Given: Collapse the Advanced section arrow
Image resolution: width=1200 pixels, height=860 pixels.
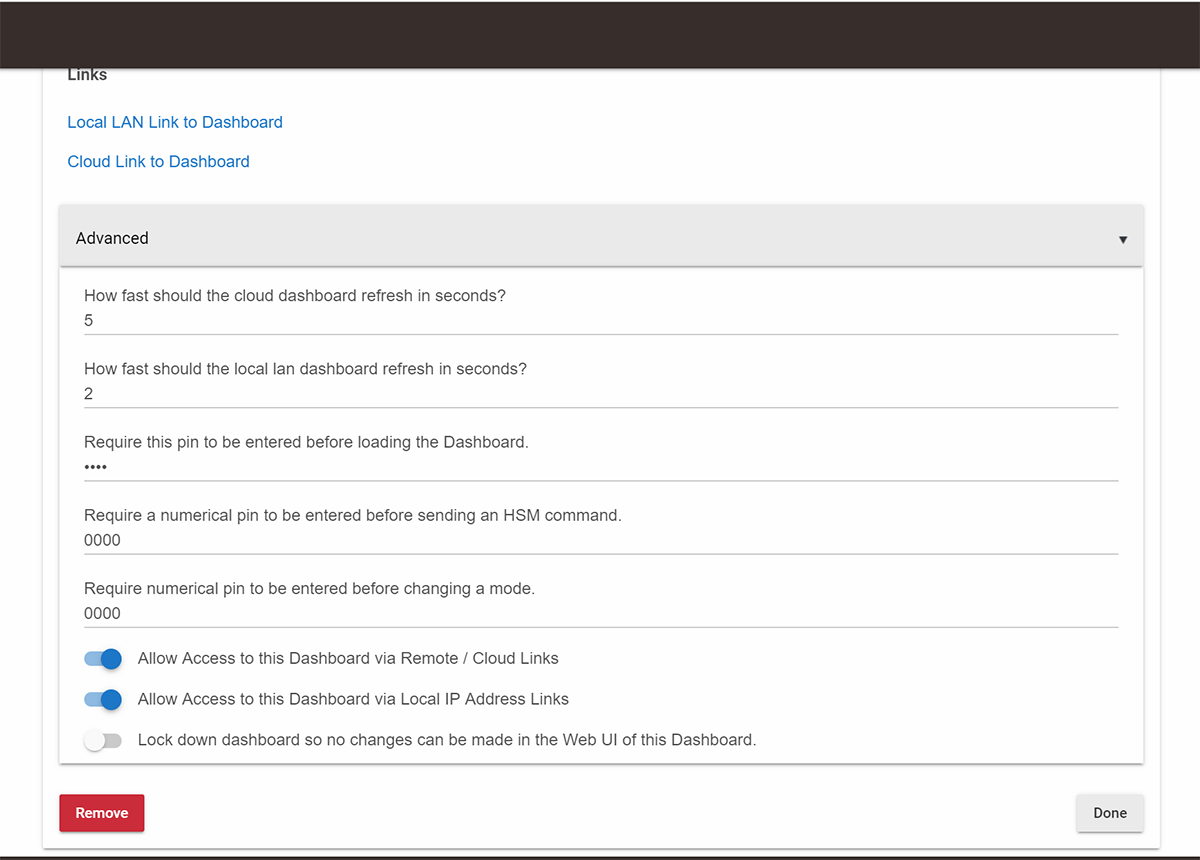Looking at the screenshot, I should tap(1123, 240).
